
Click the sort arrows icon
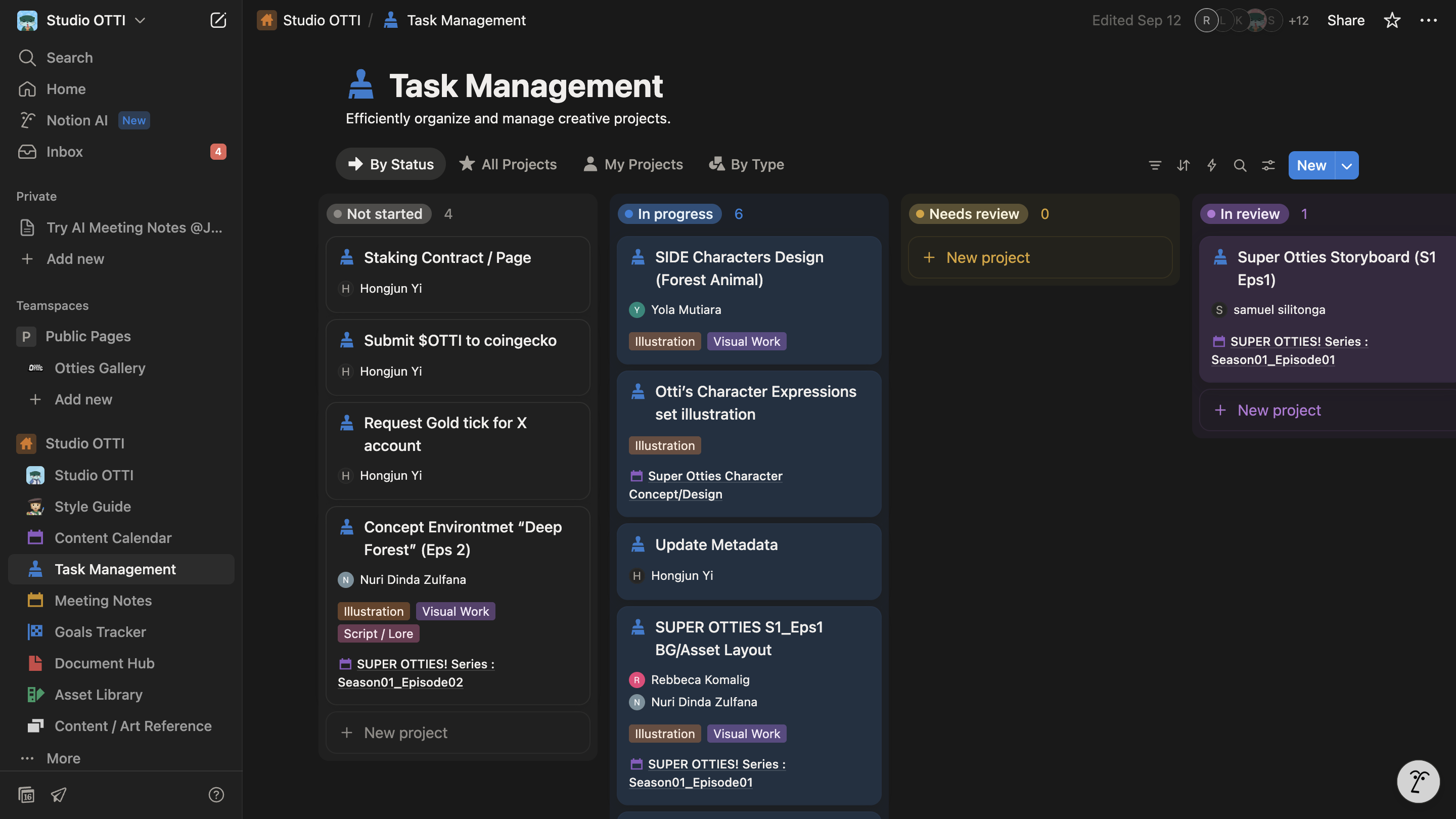click(1183, 165)
